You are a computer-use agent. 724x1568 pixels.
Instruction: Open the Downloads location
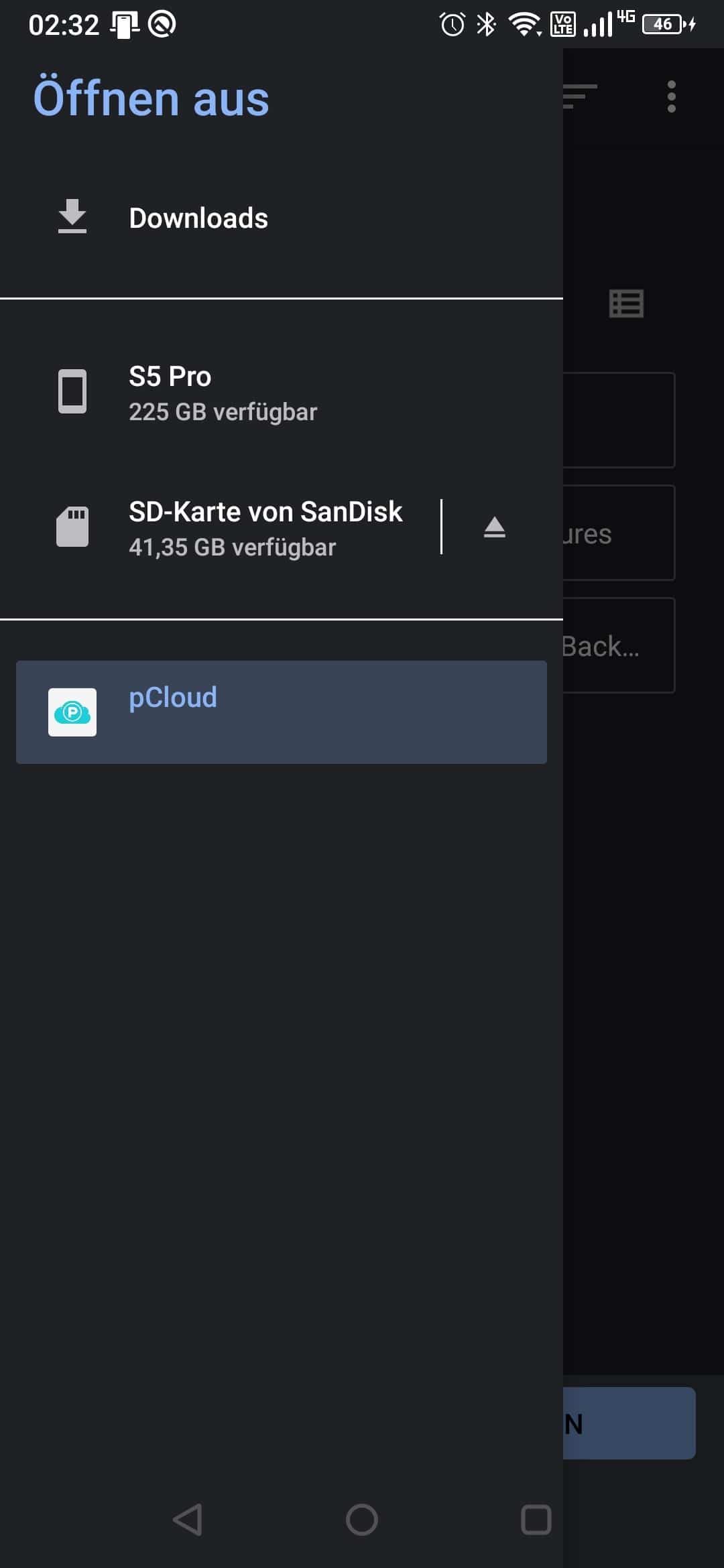[x=282, y=218]
